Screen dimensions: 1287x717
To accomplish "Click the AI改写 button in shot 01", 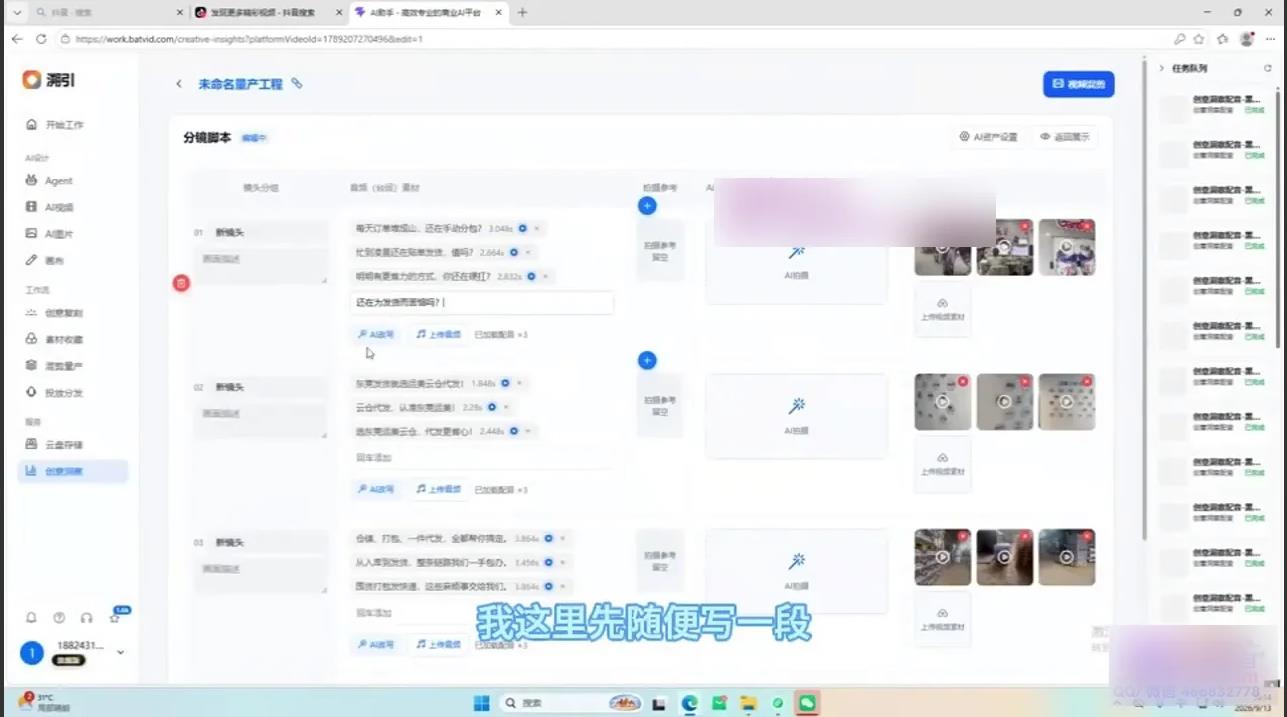I will tap(376, 334).
